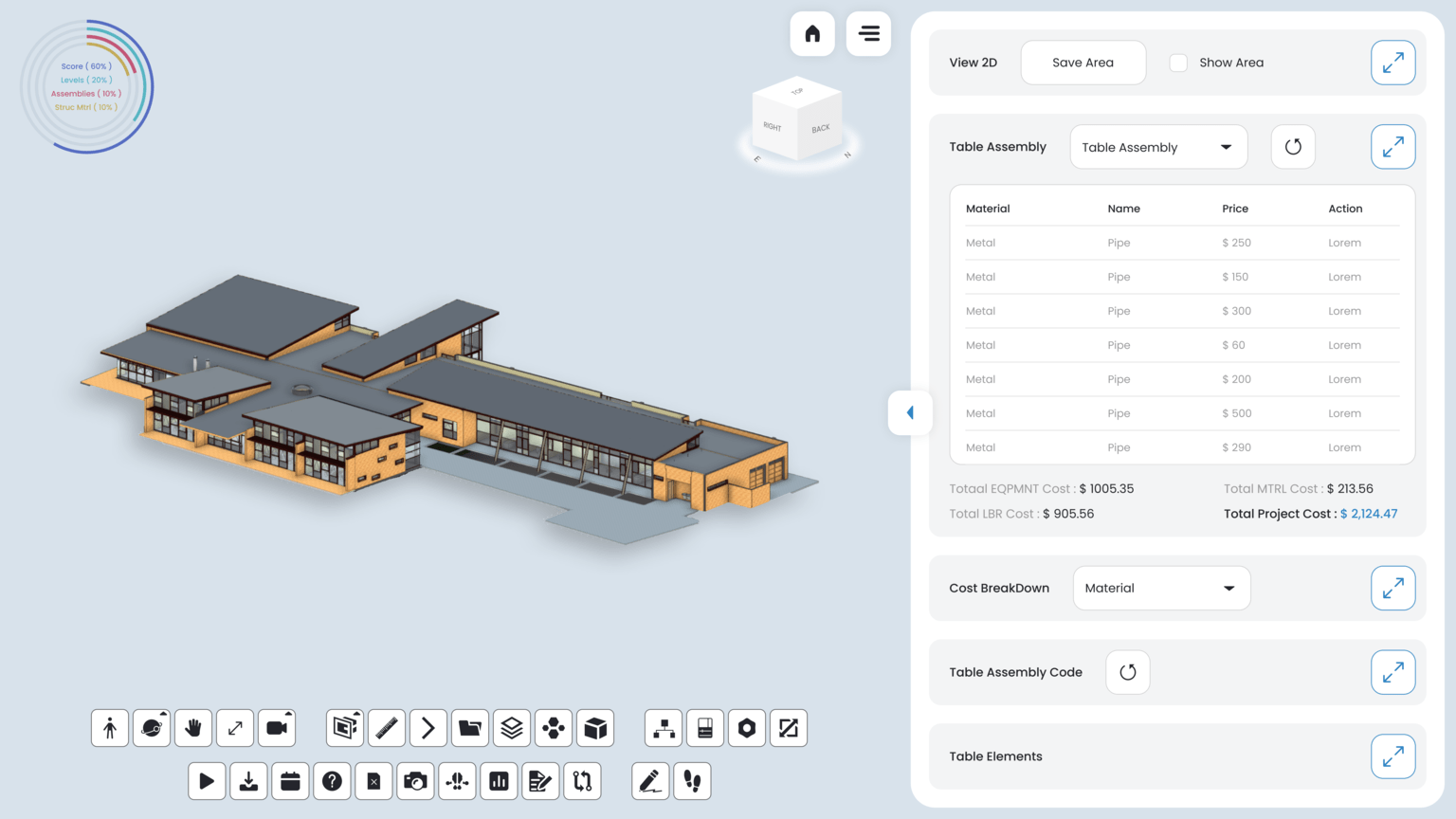Open the Layers stack tool

pyautogui.click(x=512, y=728)
